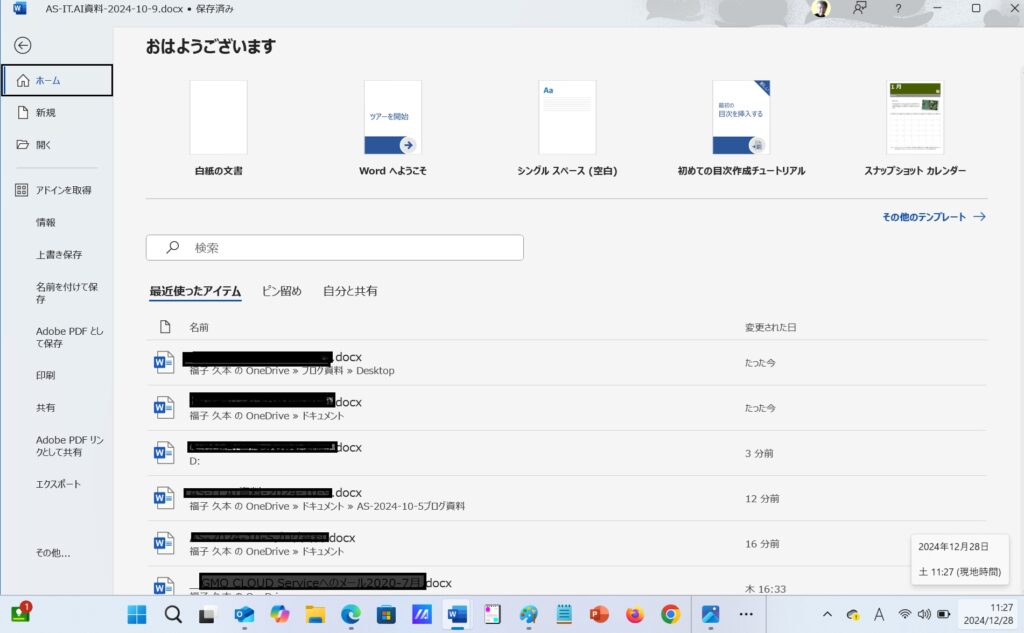Expand hidden system tray icons chevron
This screenshot has height=633, width=1024.
click(x=827, y=614)
